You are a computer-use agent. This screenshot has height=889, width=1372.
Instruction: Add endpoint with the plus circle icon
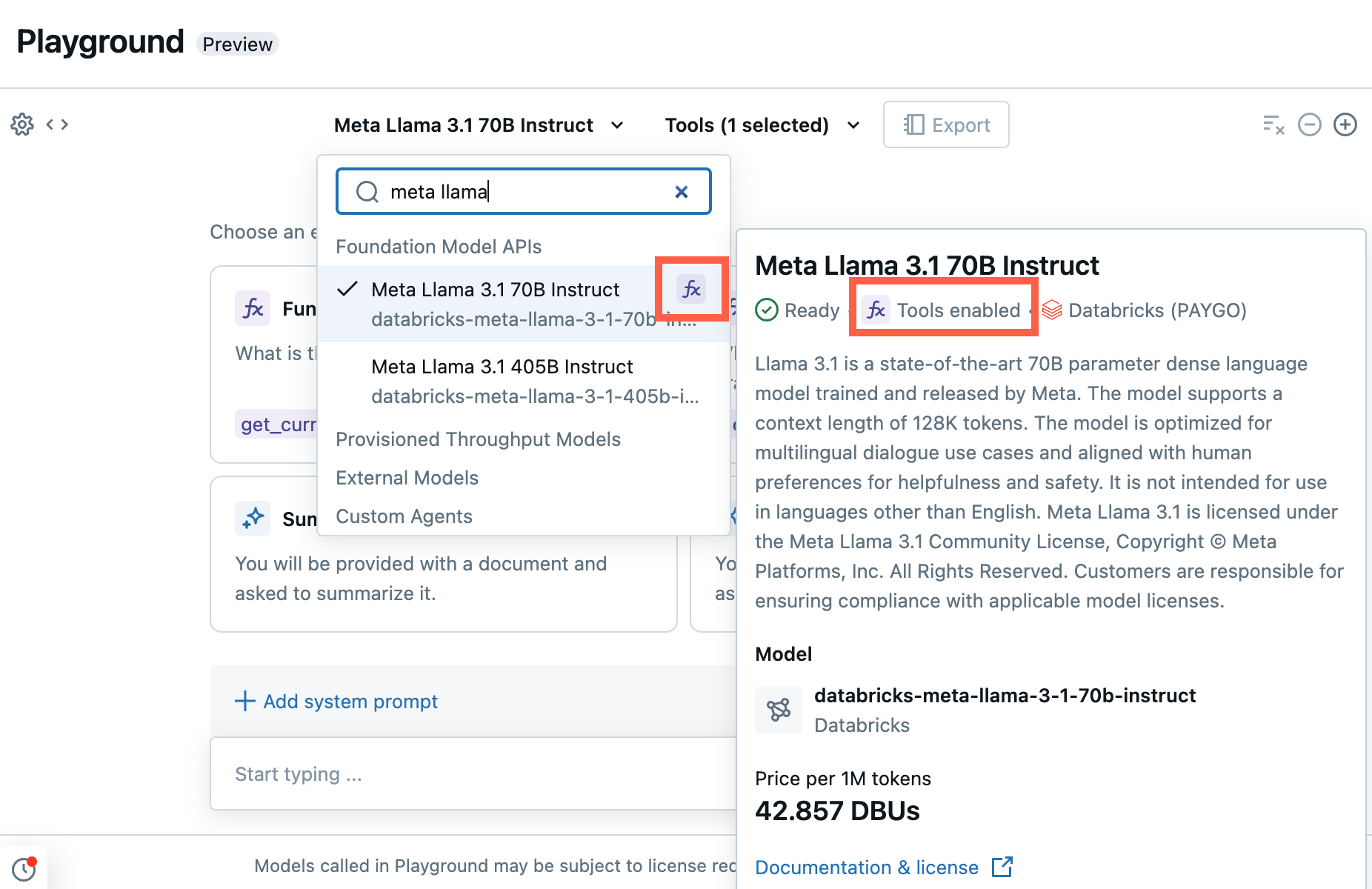coord(1345,124)
